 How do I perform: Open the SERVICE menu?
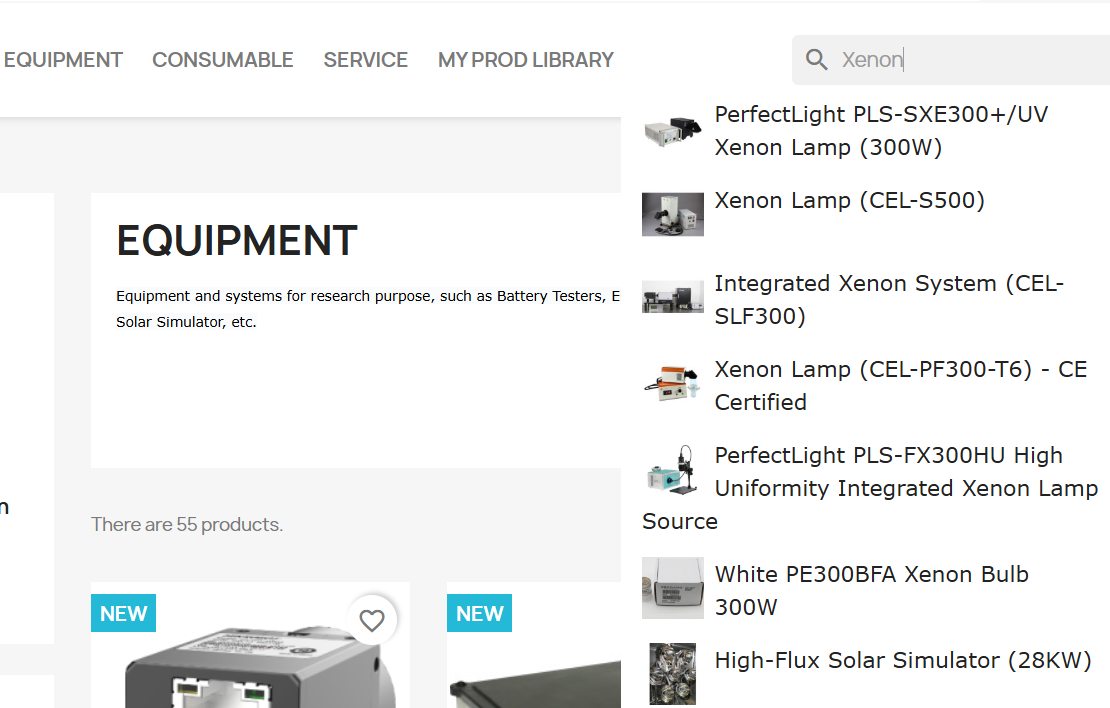365,60
